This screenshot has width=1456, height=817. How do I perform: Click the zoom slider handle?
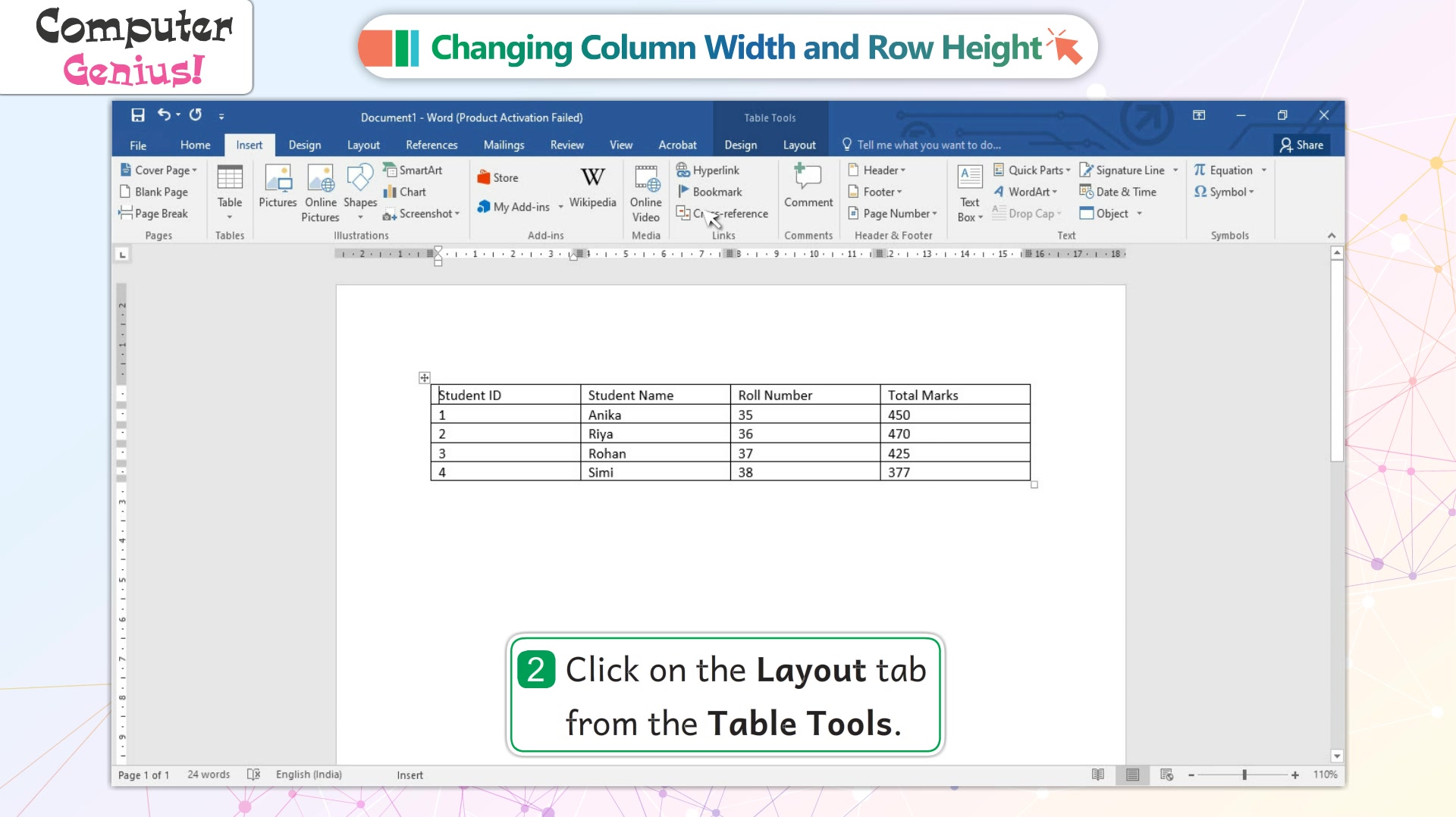1244,775
